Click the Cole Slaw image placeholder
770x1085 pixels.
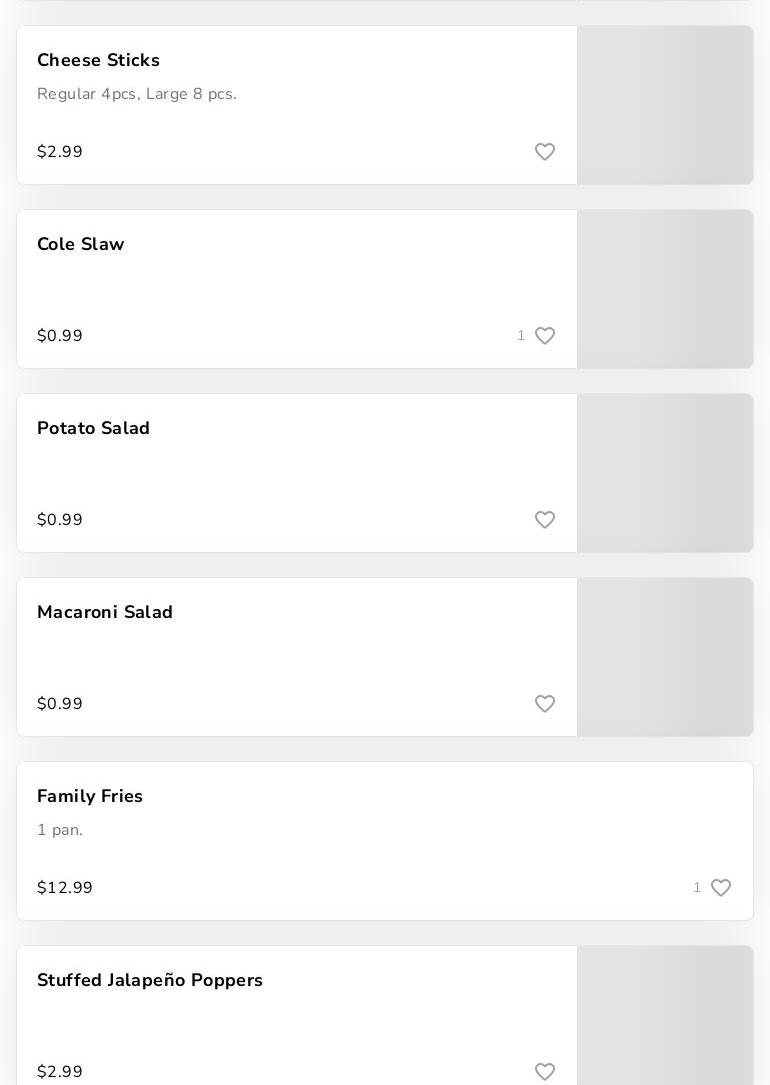[665, 289]
